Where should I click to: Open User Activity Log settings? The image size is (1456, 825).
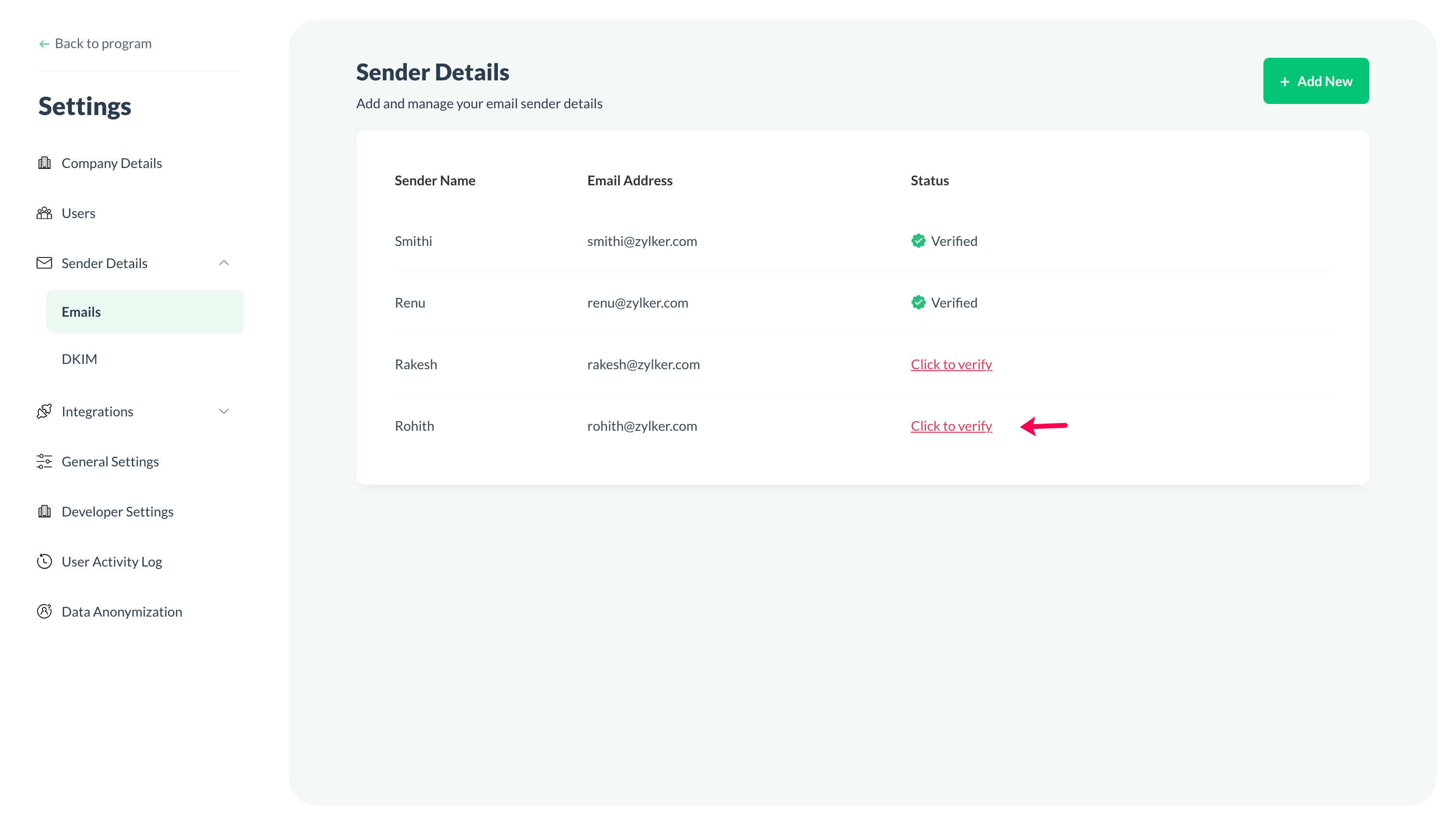(x=112, y=562)
